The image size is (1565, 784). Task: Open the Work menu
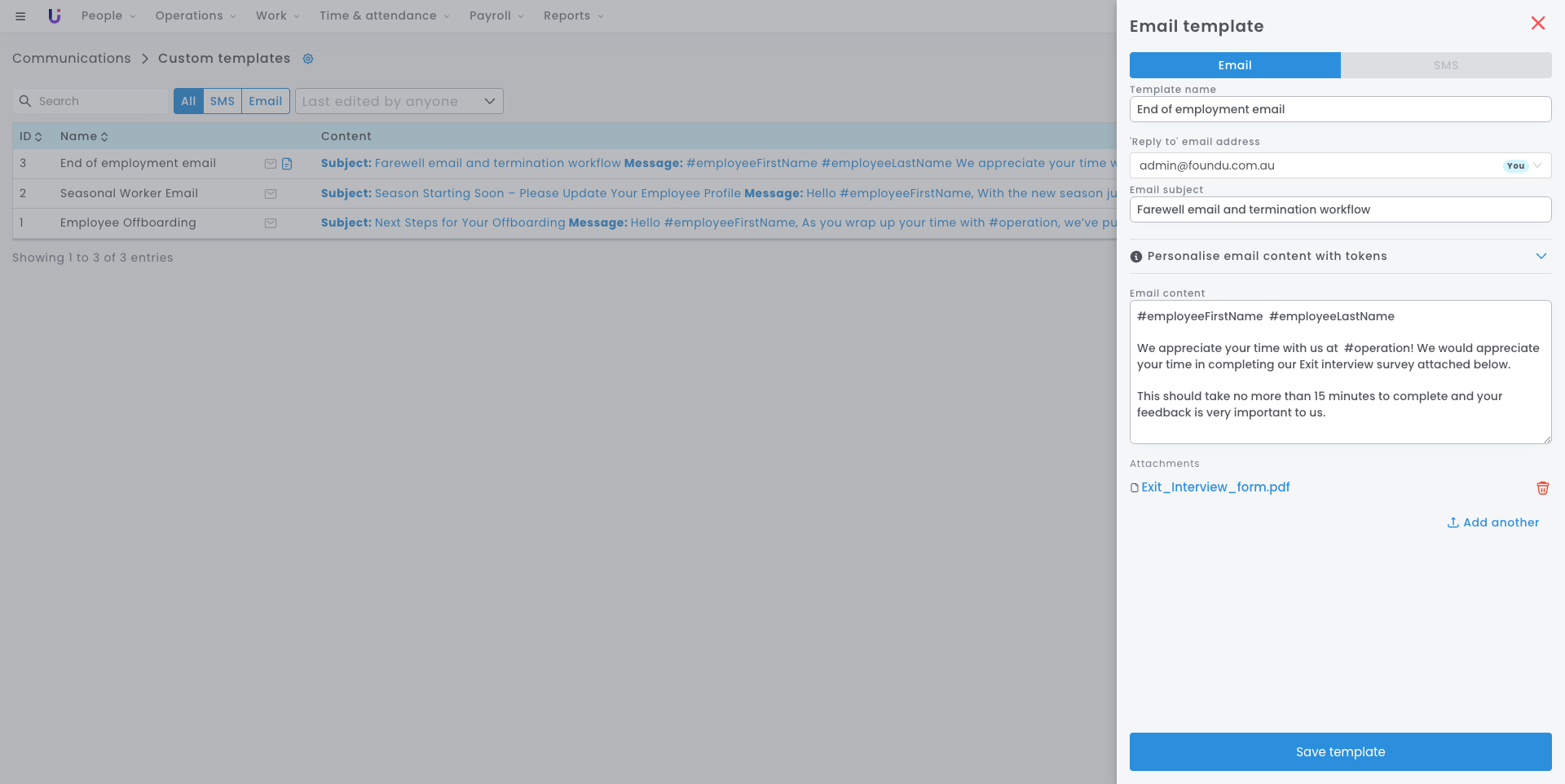coord(278,15)
